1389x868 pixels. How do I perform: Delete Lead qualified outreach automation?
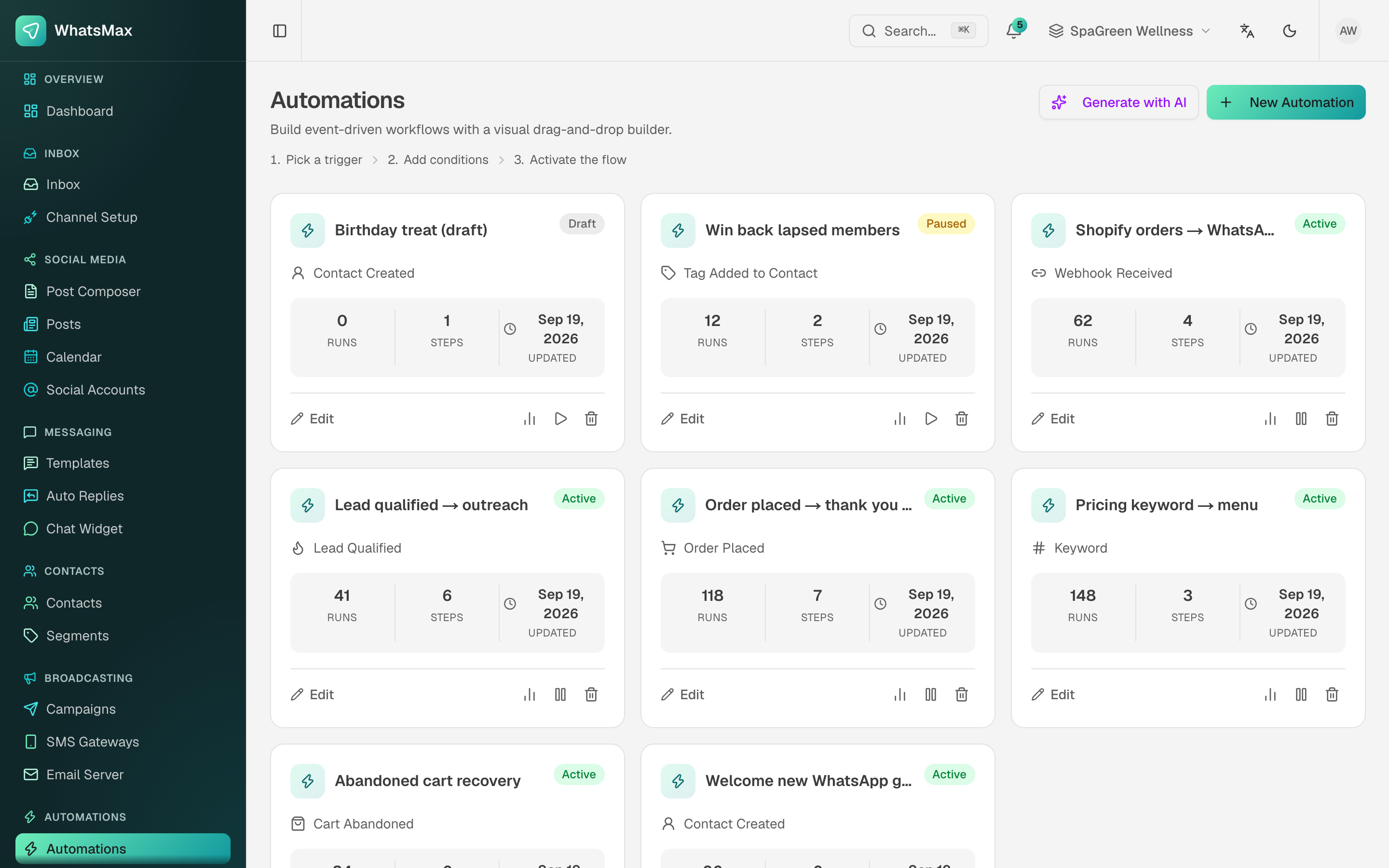[591, 694]
